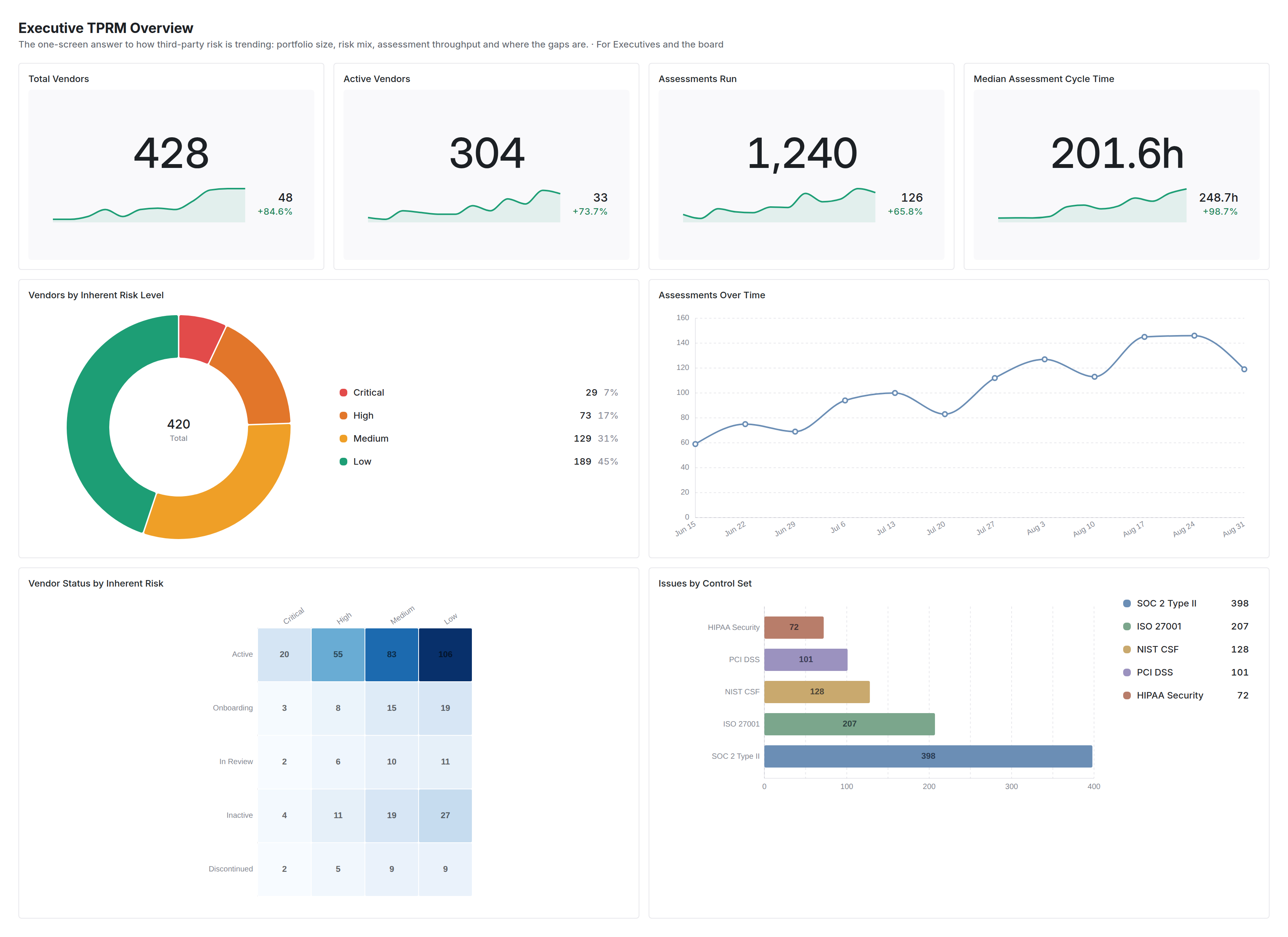Select the ISO 27001 legend swatch
This screenshot has width=1288, height=937.
(1127, 626)
